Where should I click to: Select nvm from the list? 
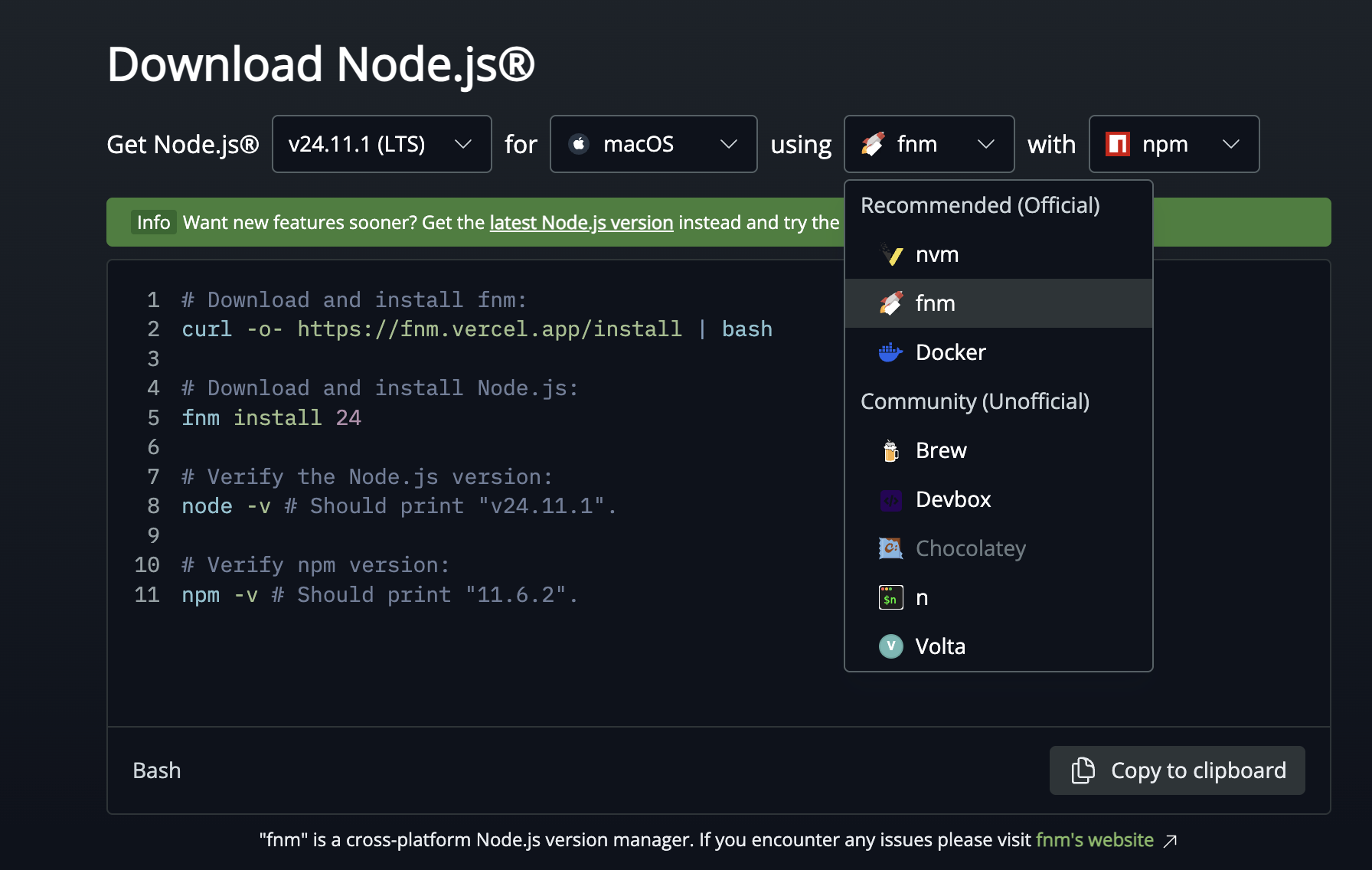(998, 254)
